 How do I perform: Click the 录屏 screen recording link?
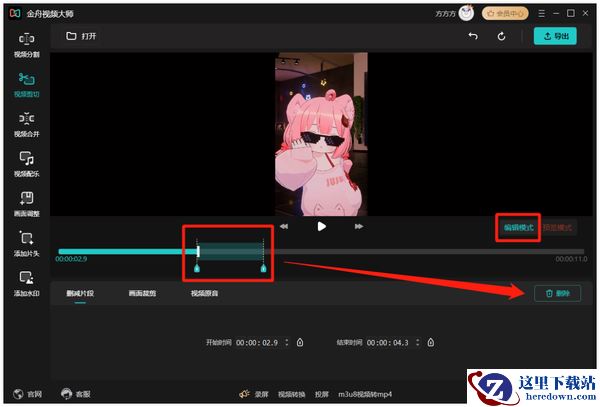(262, 394)
